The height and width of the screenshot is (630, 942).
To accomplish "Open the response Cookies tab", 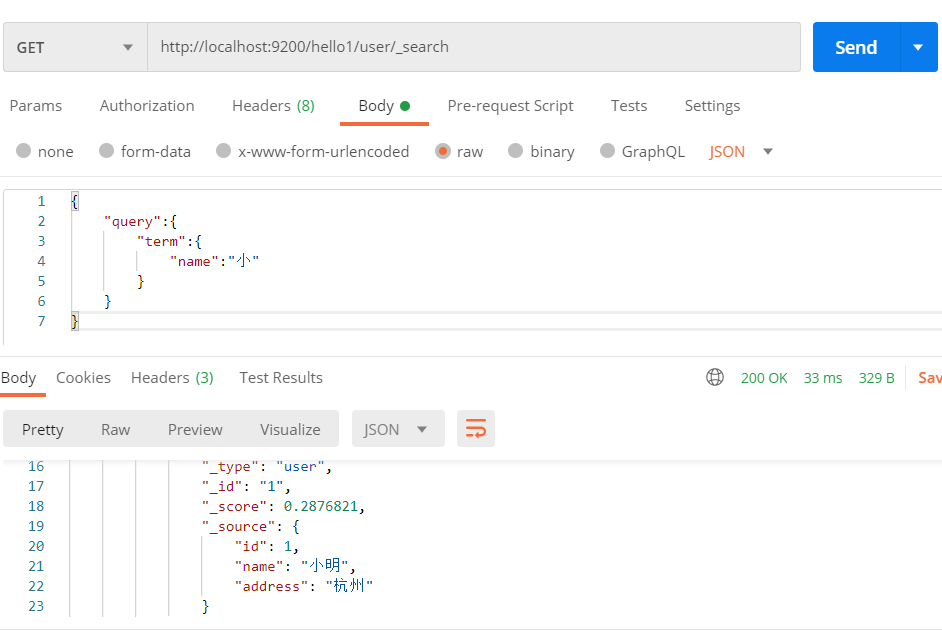I will [84, 378].
